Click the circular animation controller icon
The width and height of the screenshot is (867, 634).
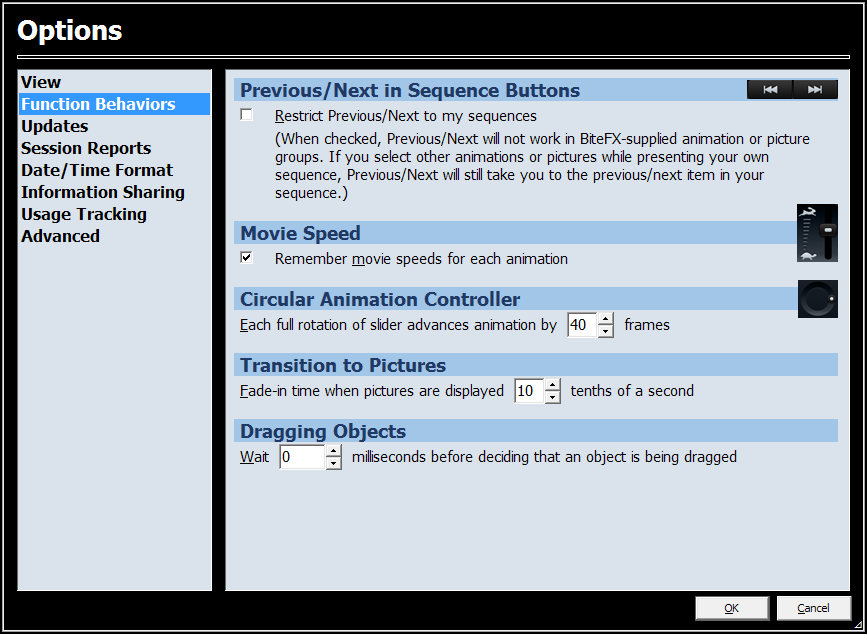coord(817,299)
